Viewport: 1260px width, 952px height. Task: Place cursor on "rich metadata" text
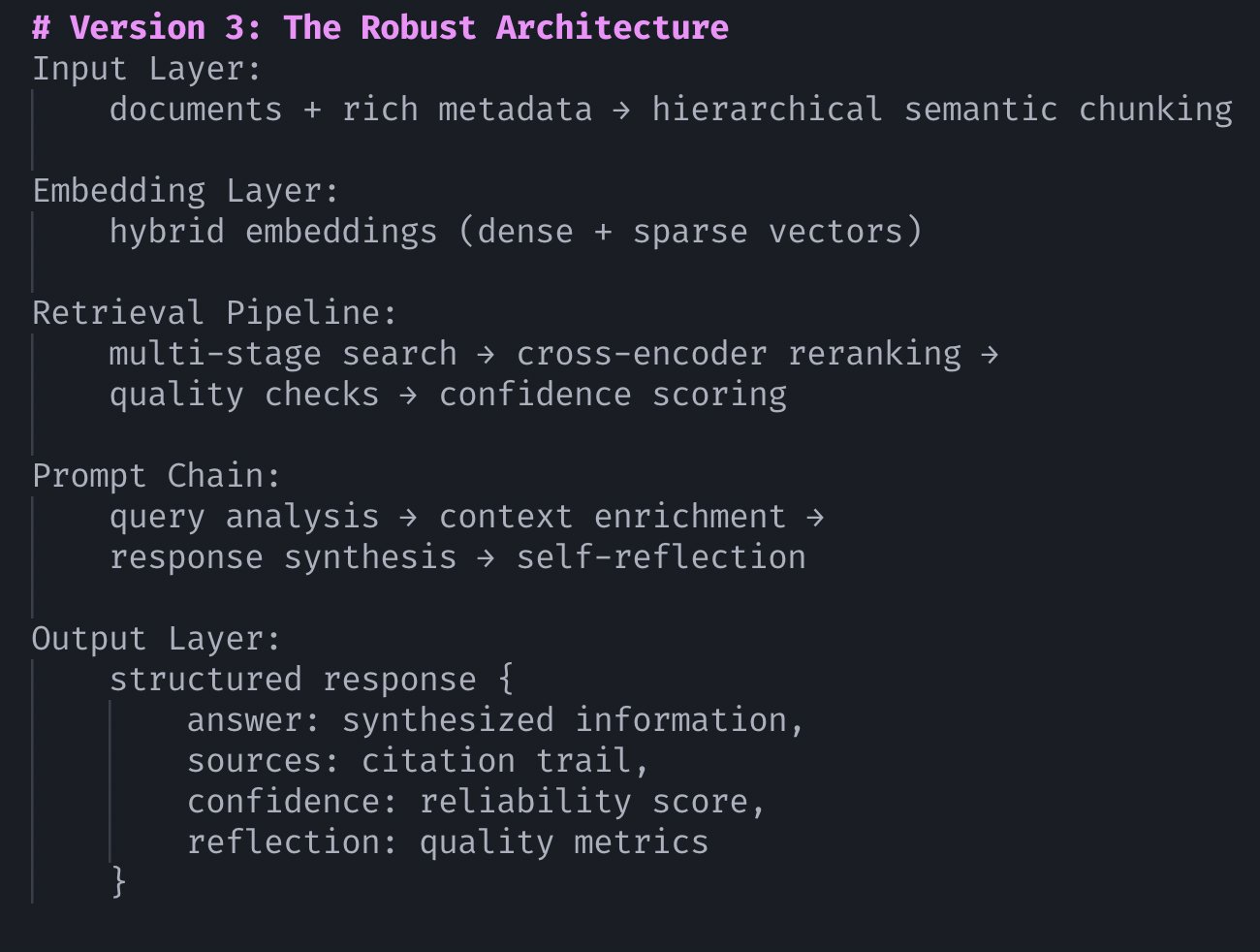click(466, 110)
